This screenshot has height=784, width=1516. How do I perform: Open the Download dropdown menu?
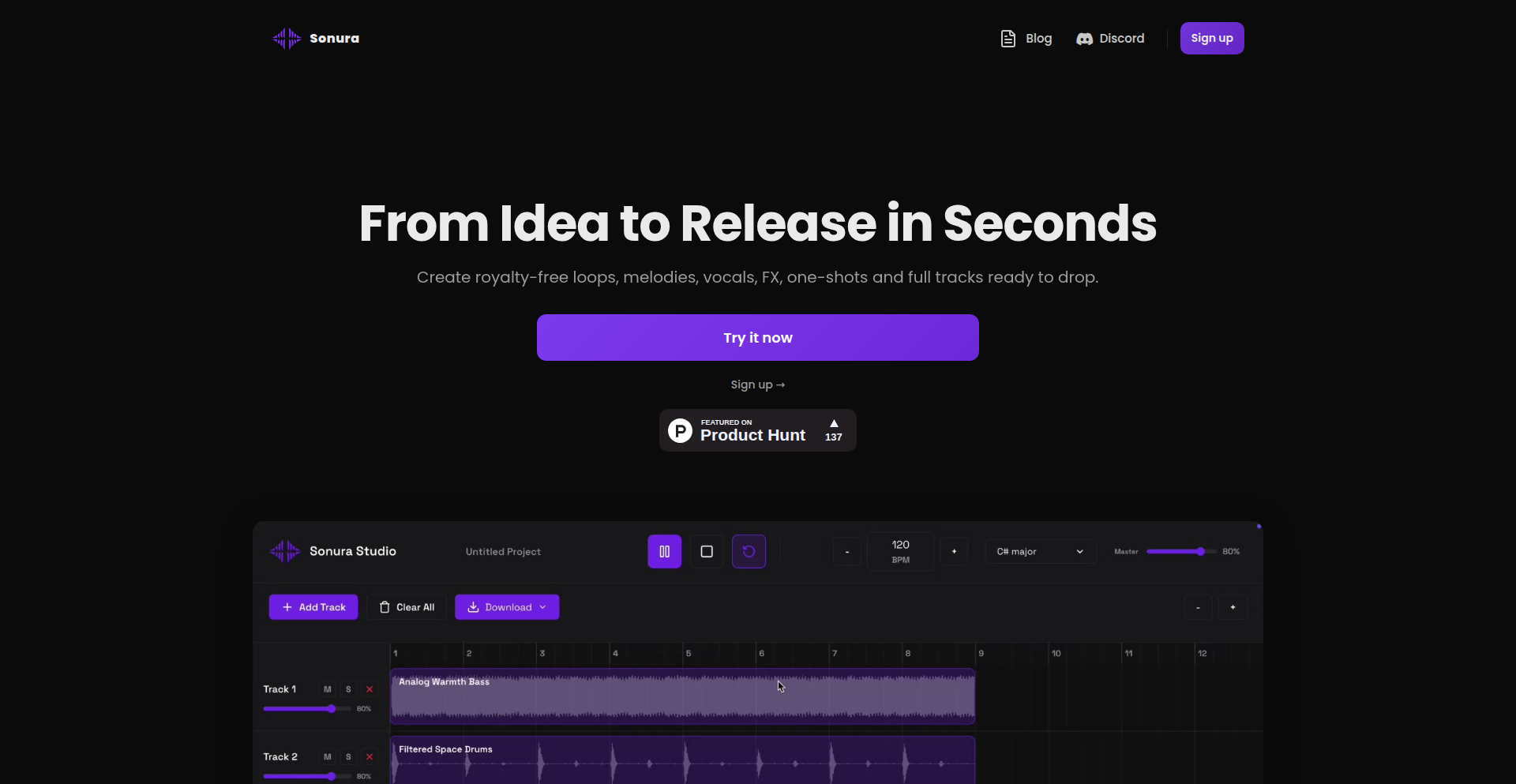(507, 607)
